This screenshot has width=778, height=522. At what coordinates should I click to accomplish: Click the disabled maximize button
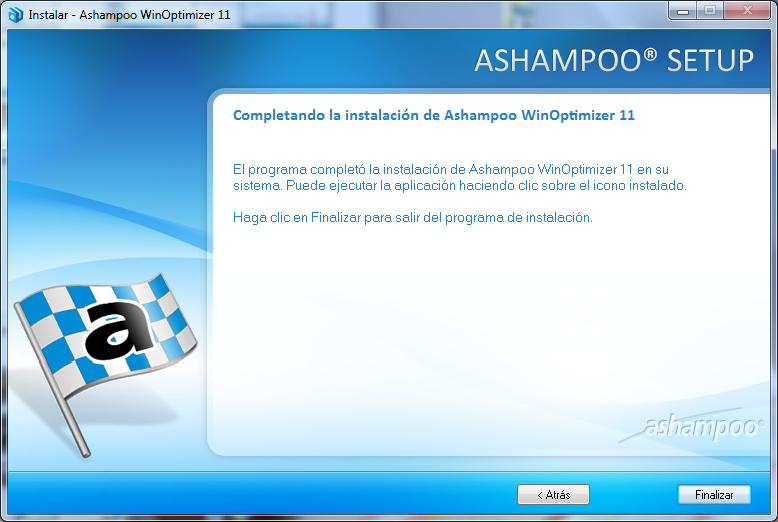(x=710, y=10)
